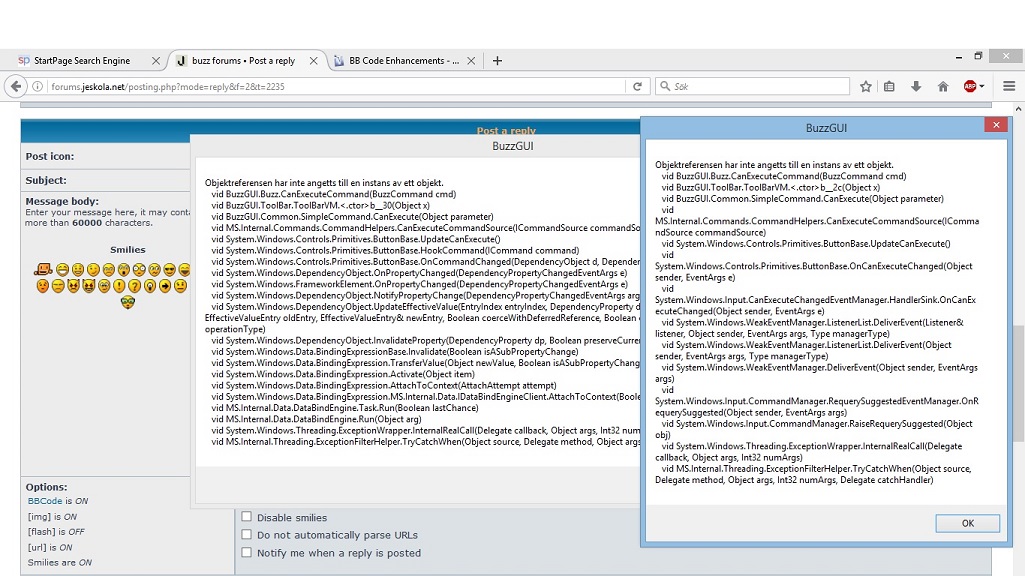Viewport: 1025px width, 576px height.
Task: Open the downloads arrow icon
Action: 916,87
